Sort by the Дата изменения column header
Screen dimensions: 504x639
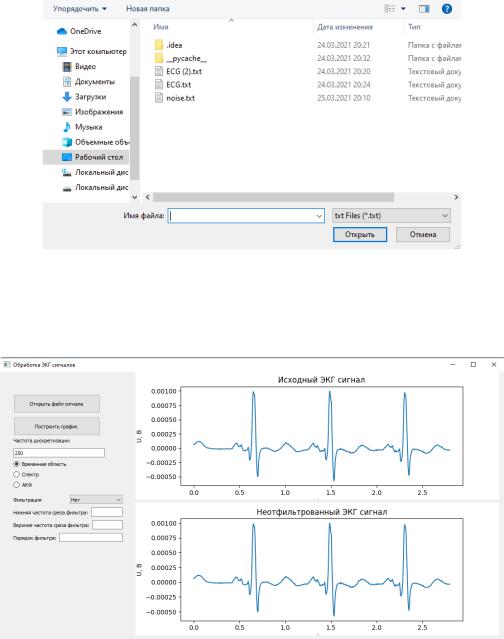click(345, 27)
